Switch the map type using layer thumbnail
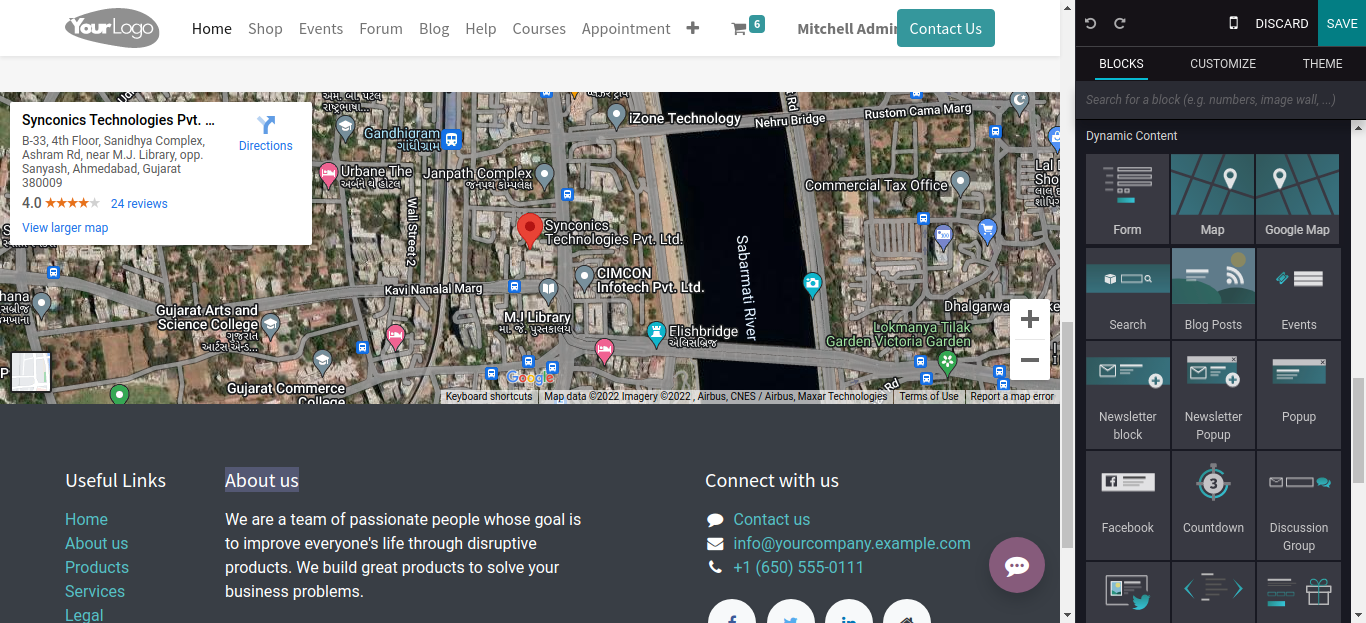Image resolution: width=1366 pixels, height=623 pixels. point(31,372)
